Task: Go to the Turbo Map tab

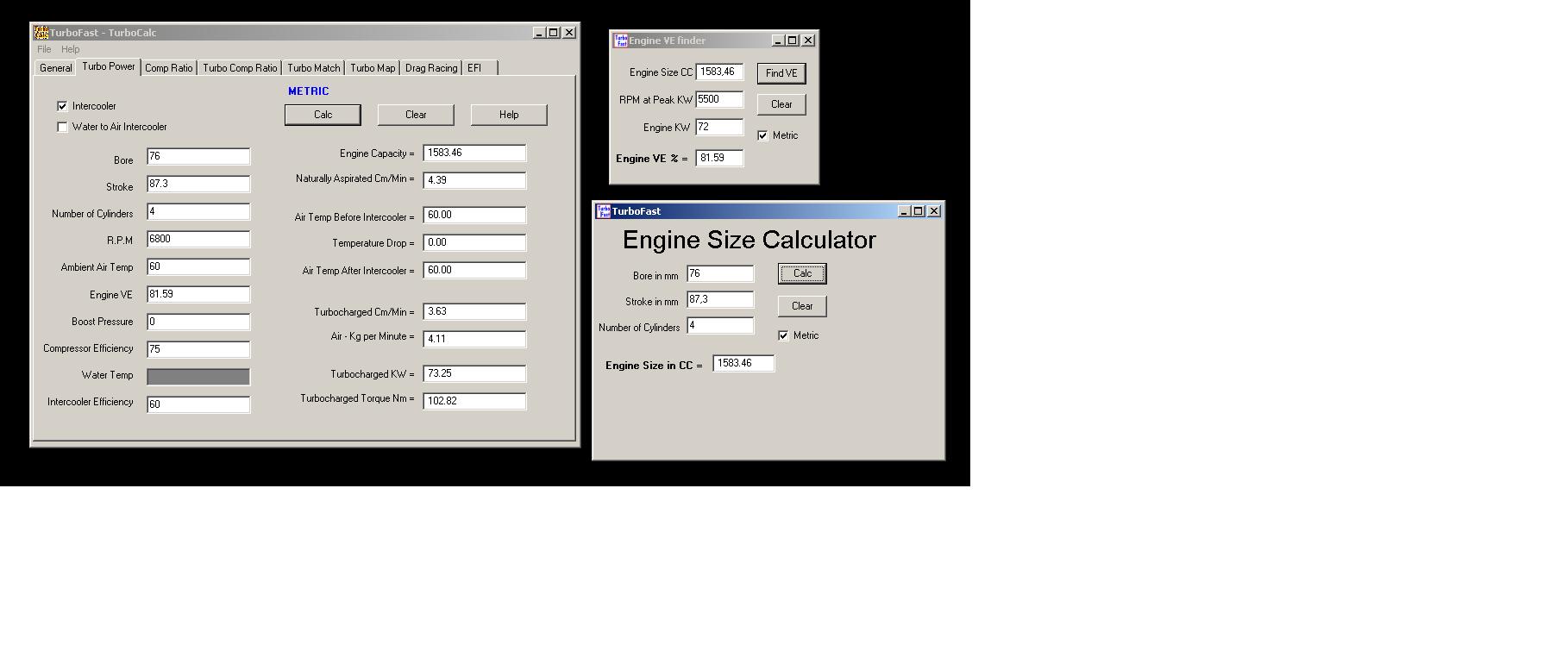Action: pyautogui.click(x=373, y=68)
